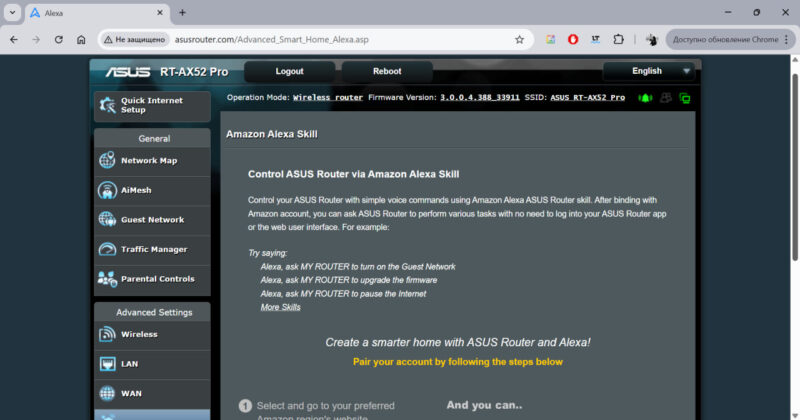
Task: Open the Chrome profile avatar
Action: coord(652,39)
